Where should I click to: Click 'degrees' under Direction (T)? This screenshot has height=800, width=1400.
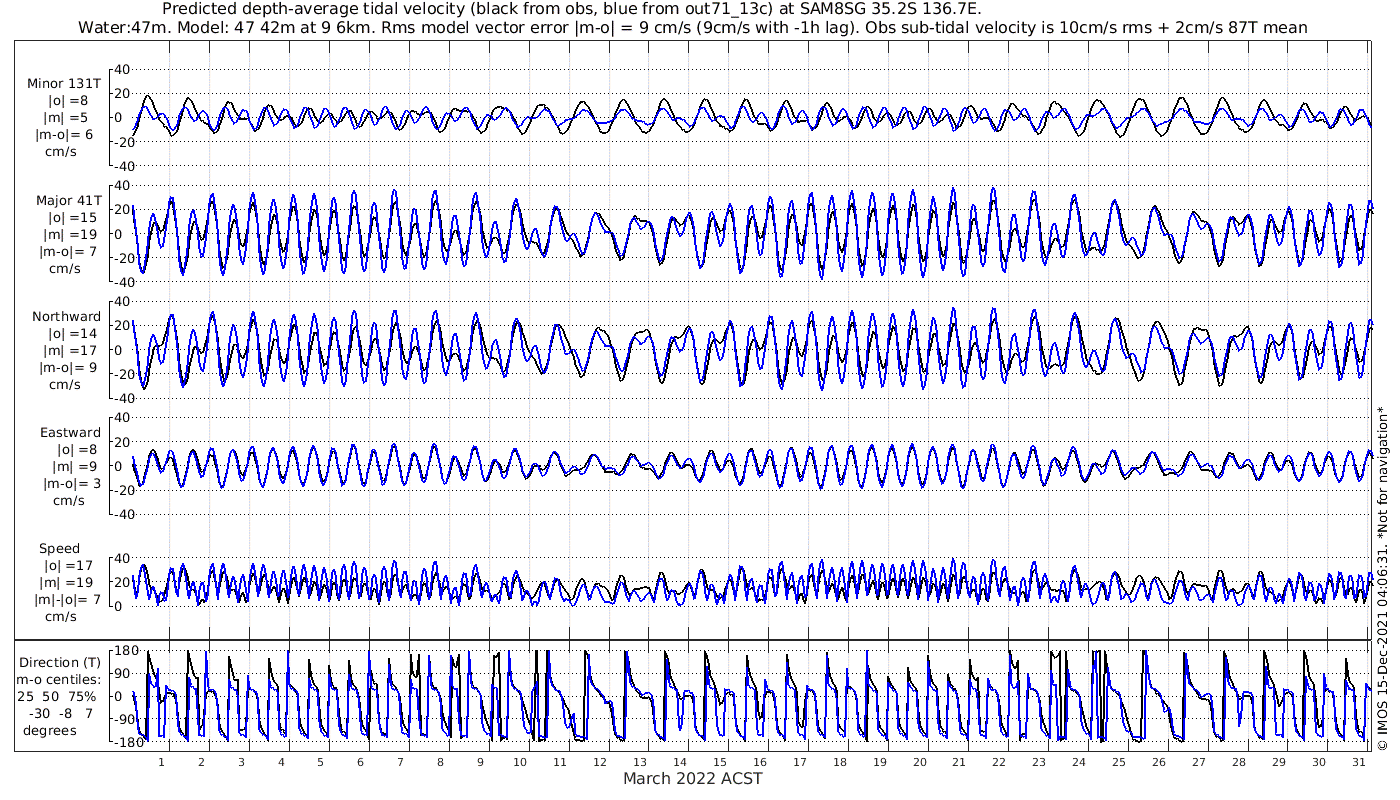tap(50, 730)
